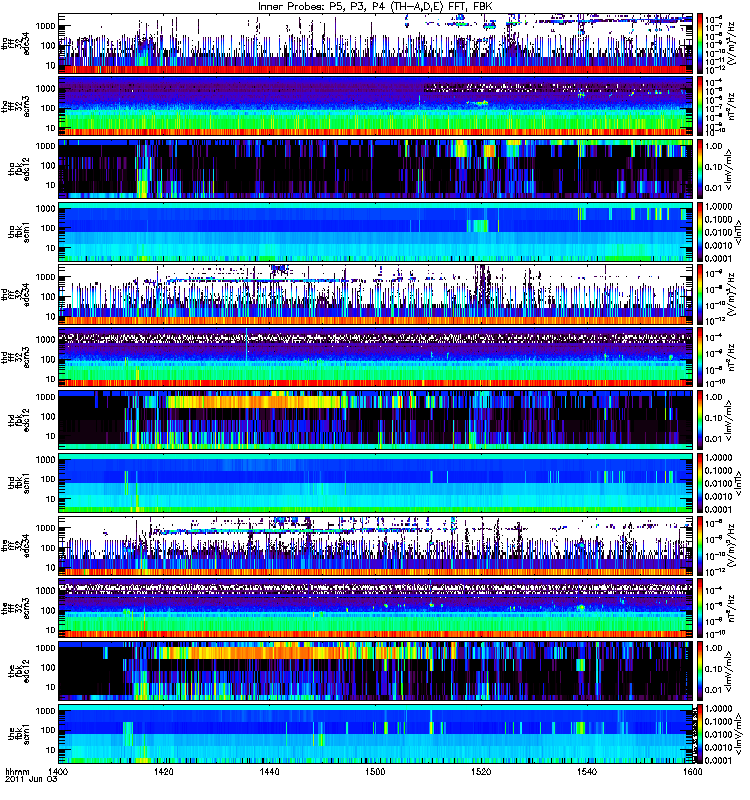Select the the fbk scm1 spectrogram panel
Viewport: 750px width, 800px height.
point(375,734)
